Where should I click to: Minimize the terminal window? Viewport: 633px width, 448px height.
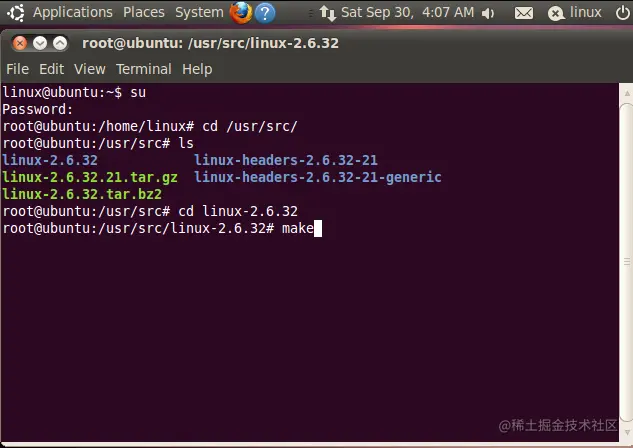point(40,43)
